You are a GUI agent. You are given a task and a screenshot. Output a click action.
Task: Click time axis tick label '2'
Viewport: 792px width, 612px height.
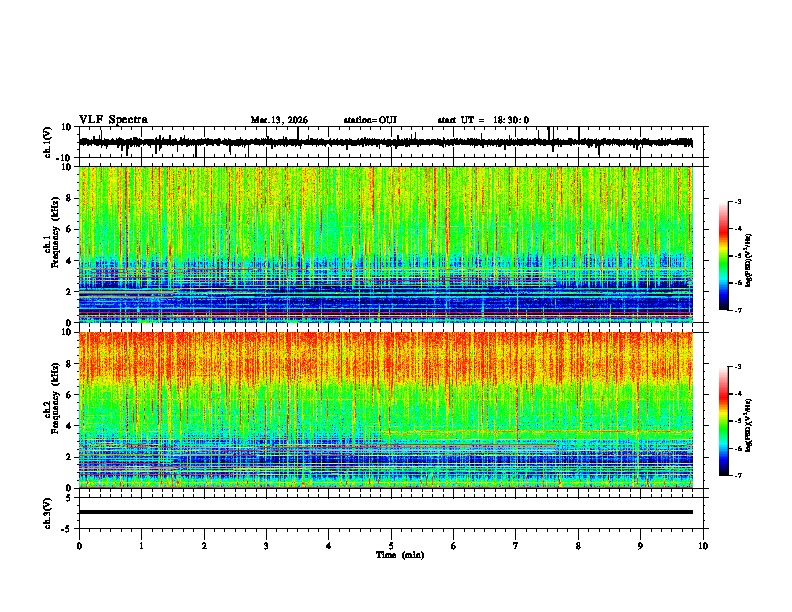[x=204, y=546]
